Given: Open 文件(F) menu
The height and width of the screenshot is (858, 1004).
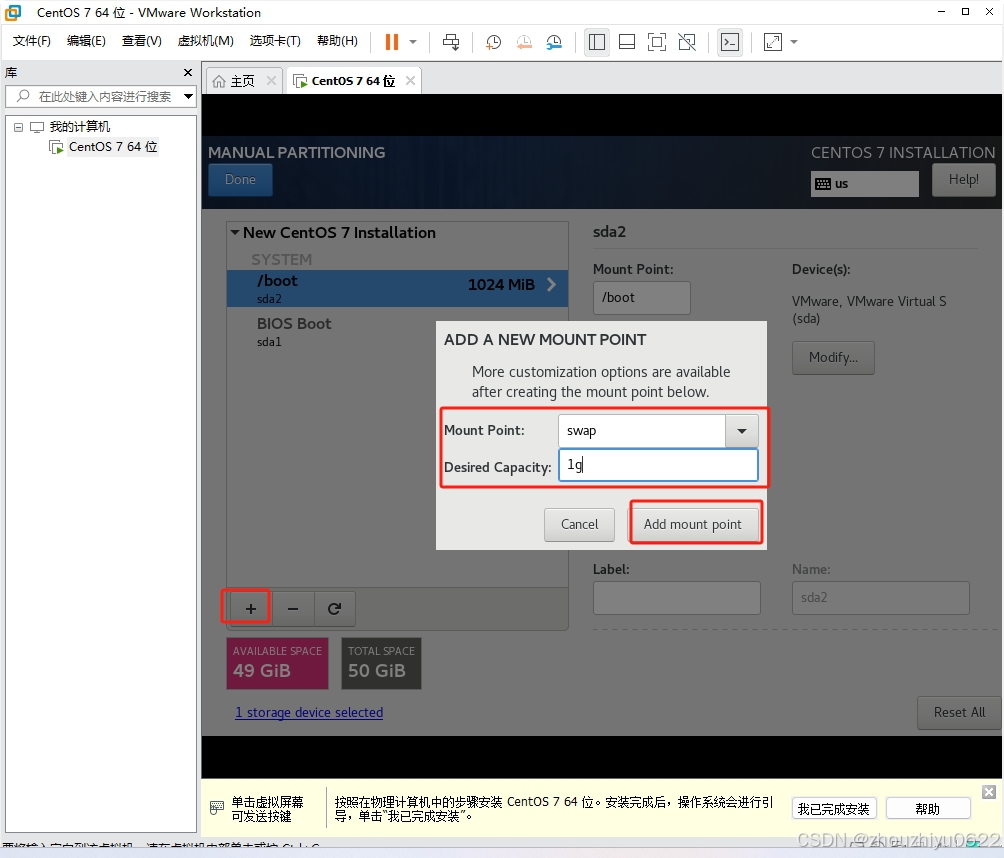Looking at the screenshot, I should (31, 41).
